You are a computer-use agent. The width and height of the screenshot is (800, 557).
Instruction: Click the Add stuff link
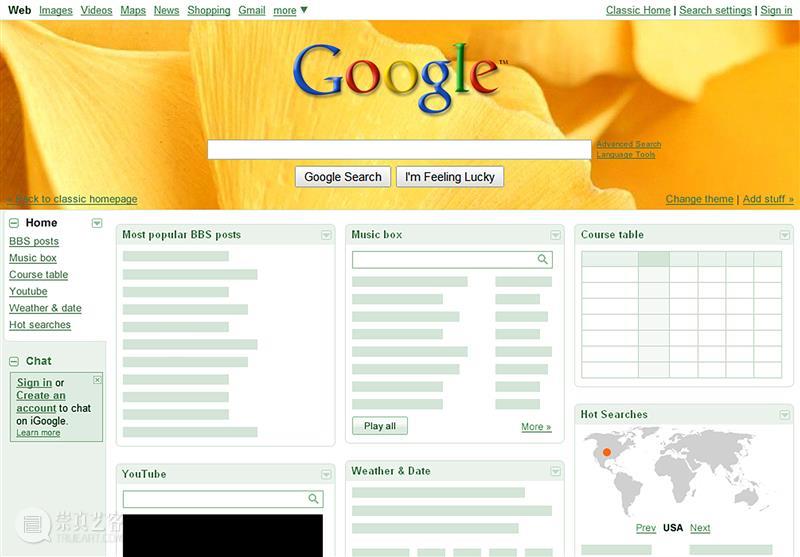pos(768,199)
